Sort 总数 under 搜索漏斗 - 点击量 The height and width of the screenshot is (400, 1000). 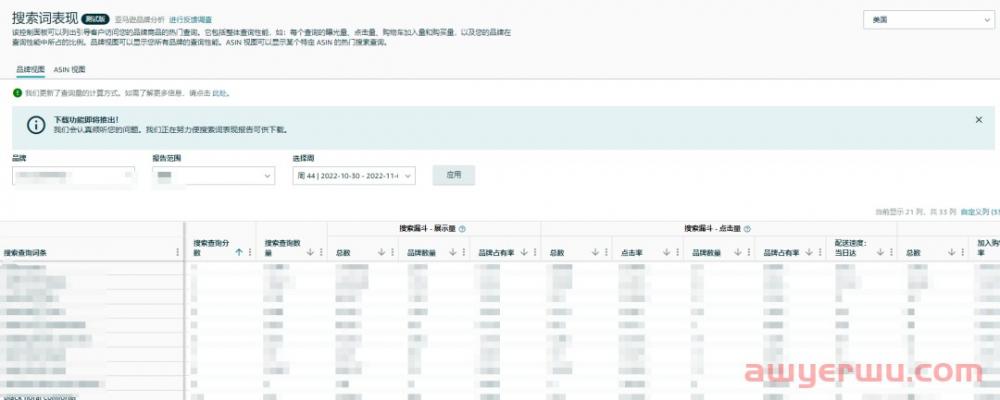pos(596,253)
